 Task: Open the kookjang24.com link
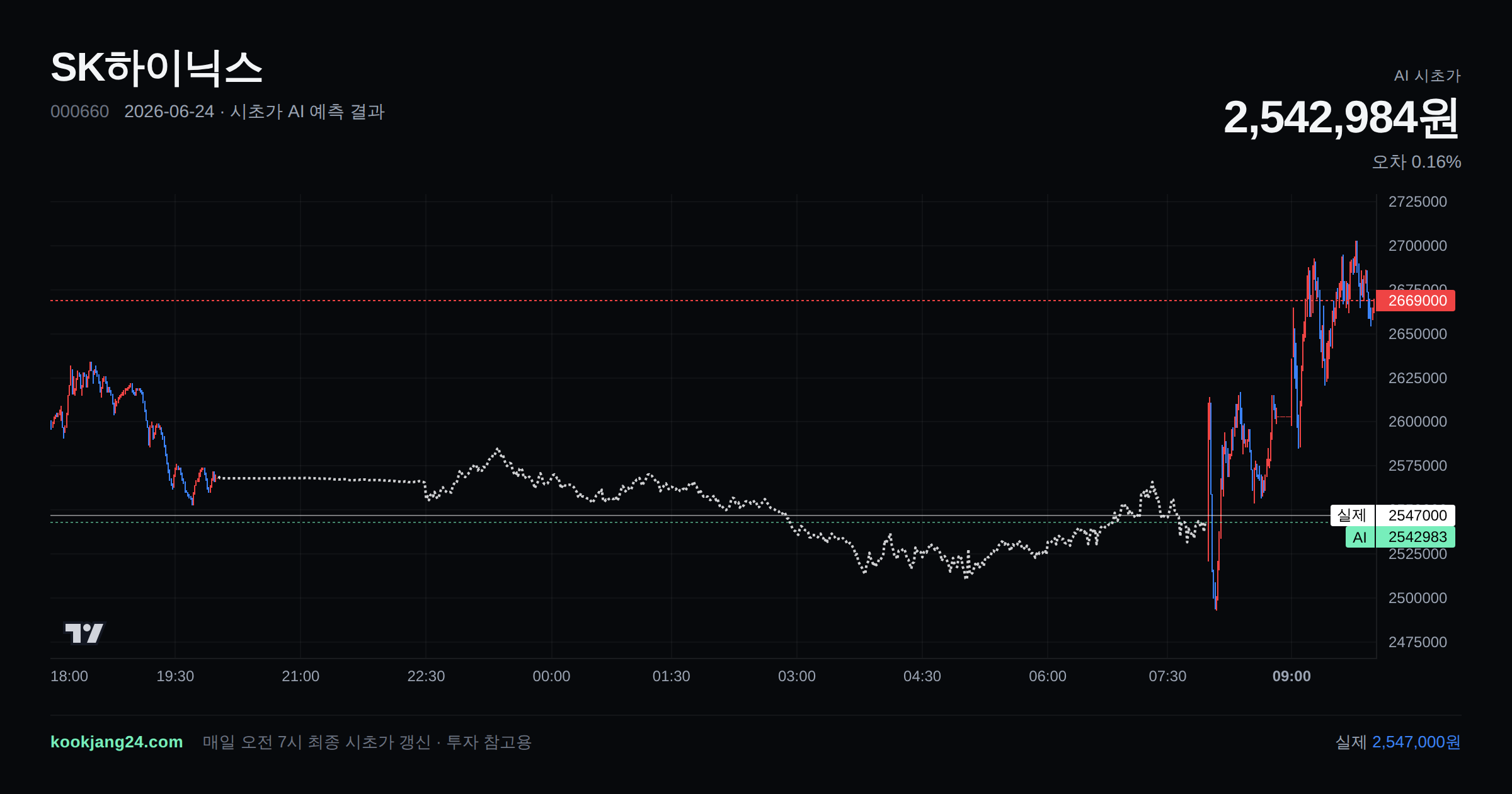[x=117, y=742]
